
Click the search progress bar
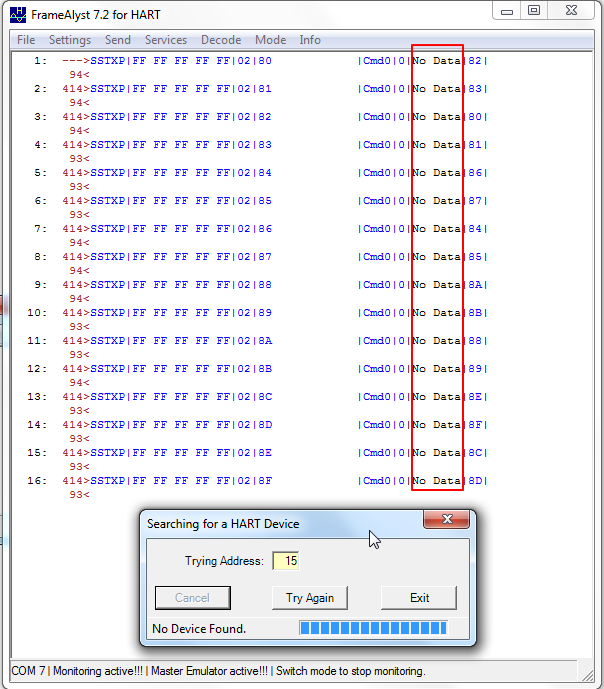[373, 628]
